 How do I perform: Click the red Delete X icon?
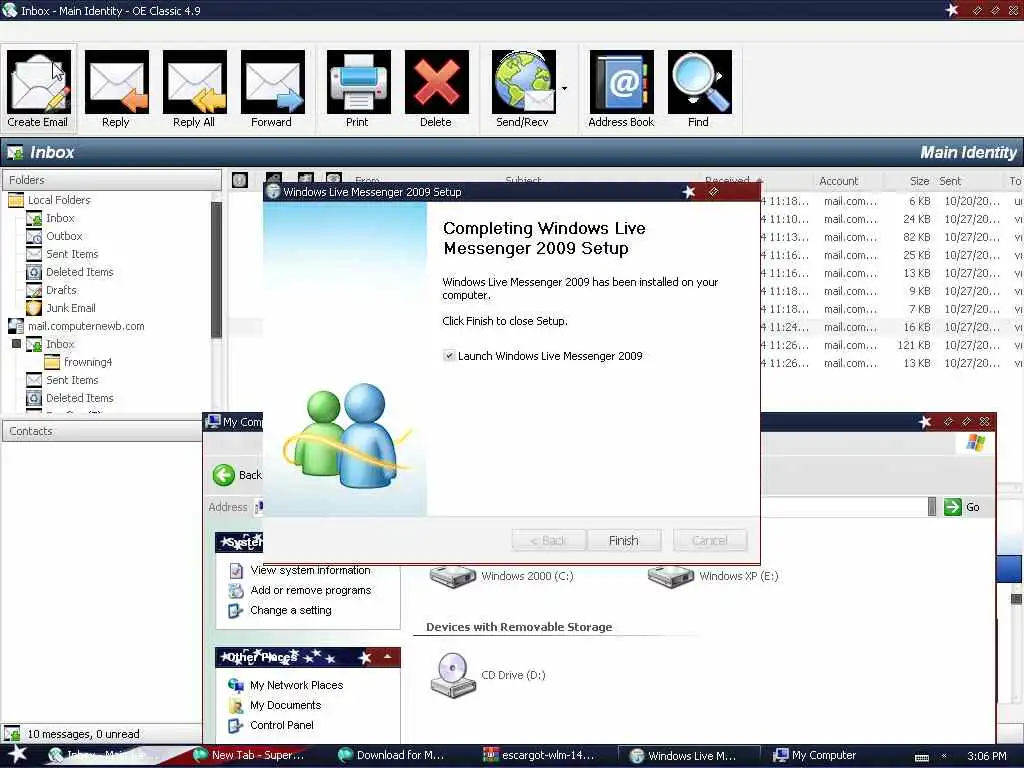(x=436, y=82)
